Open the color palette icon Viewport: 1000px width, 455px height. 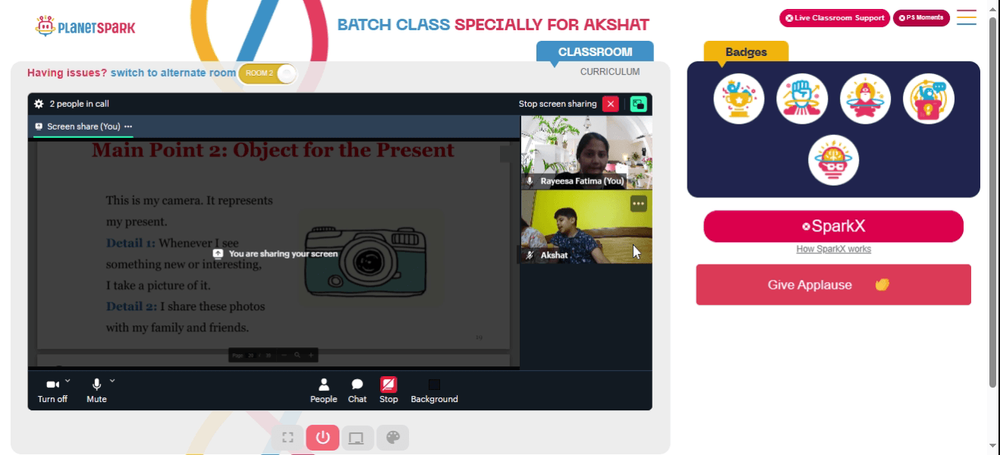pos(392,438)
